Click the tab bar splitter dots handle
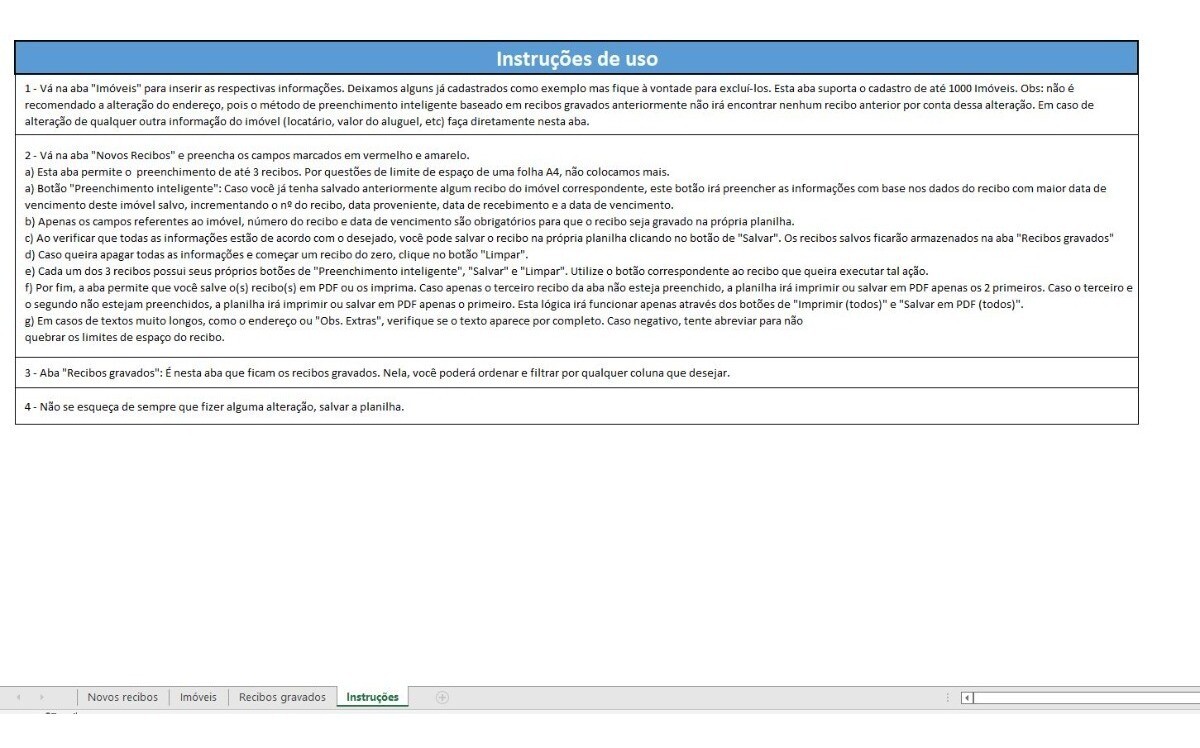The image size is (1200, 748). 947,697
